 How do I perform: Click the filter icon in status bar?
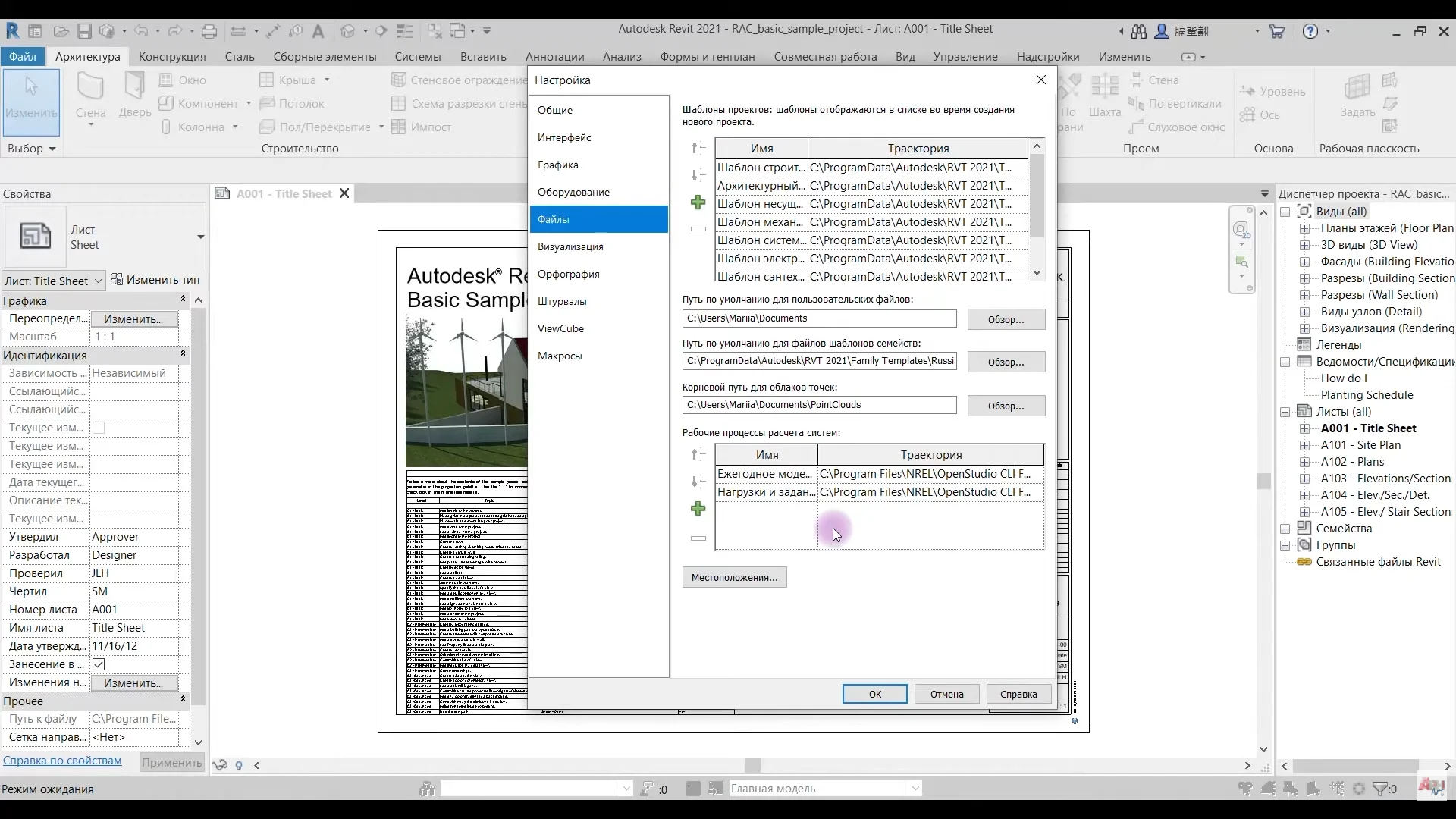1381,789
